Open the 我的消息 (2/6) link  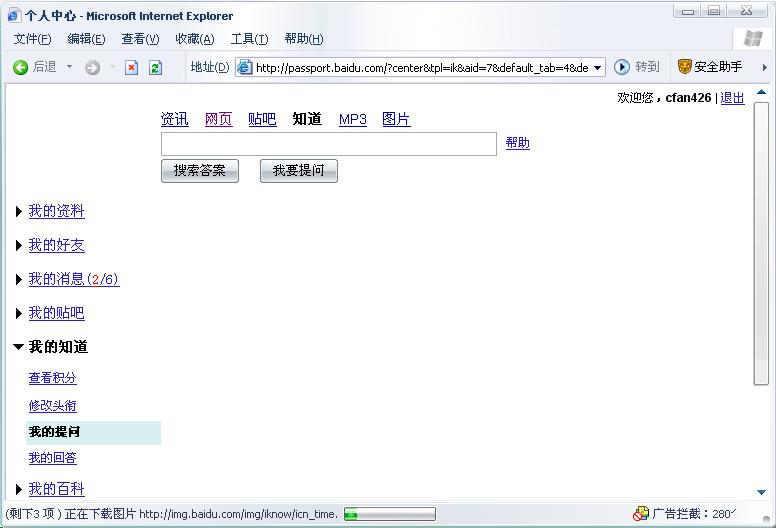74,279
